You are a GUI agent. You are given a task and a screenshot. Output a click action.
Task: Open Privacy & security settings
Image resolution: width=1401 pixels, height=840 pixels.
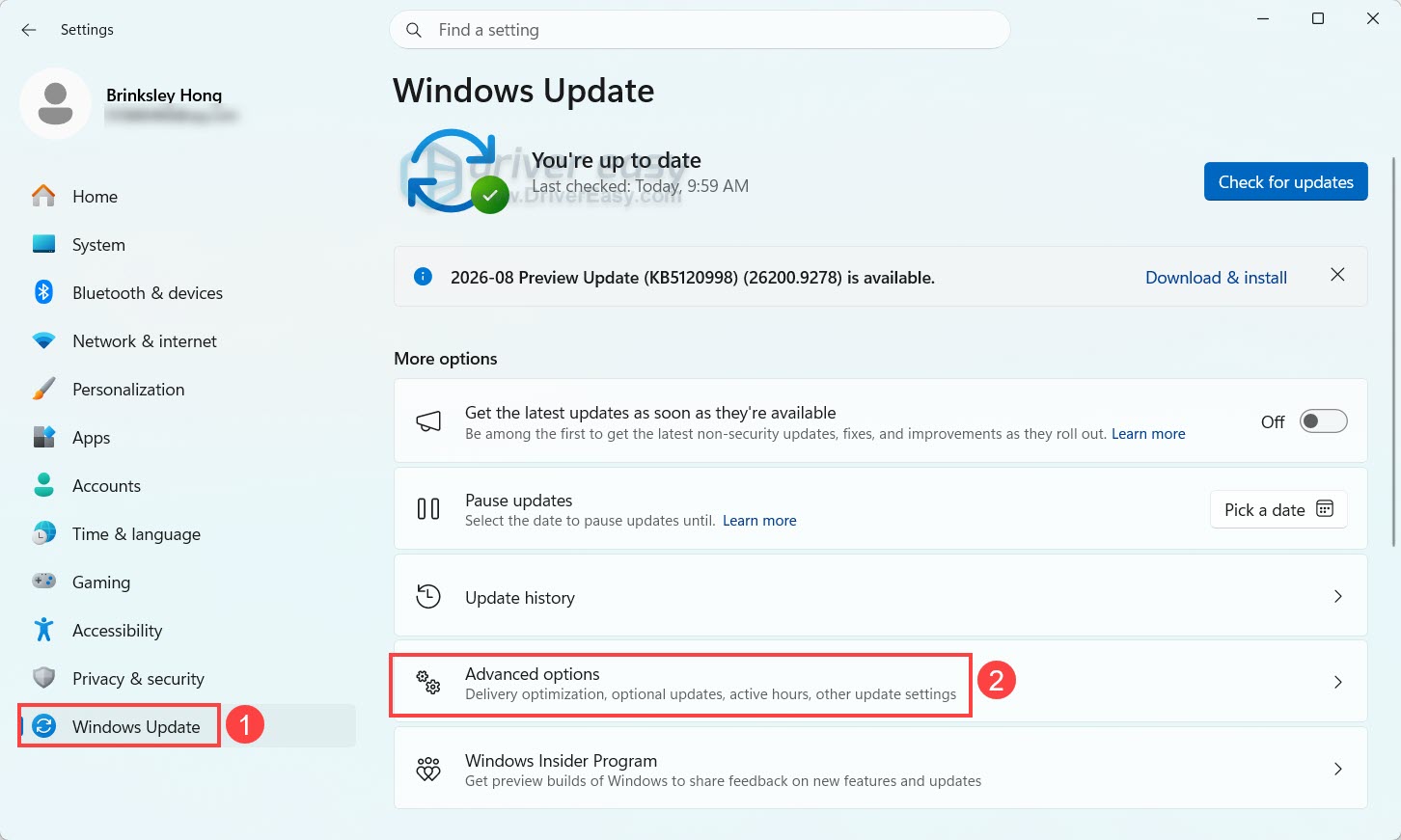click(x=187, y=678)
